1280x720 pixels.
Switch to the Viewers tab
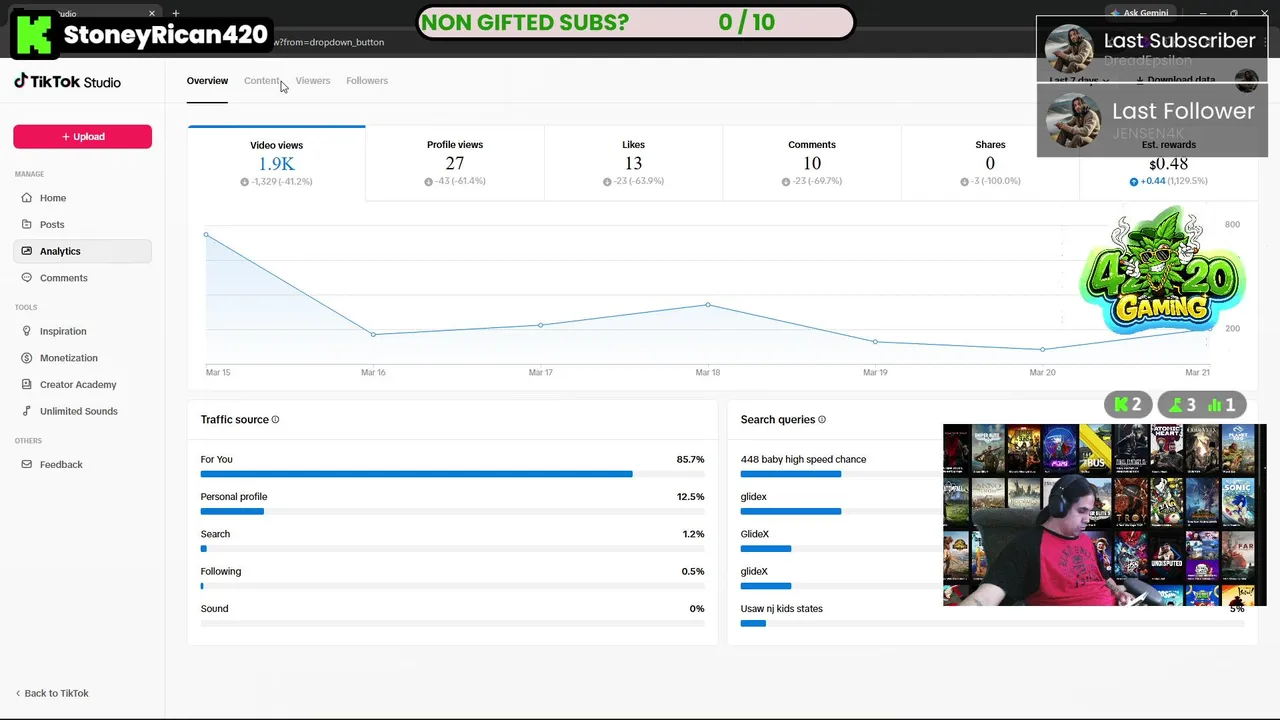coord(313,81)
